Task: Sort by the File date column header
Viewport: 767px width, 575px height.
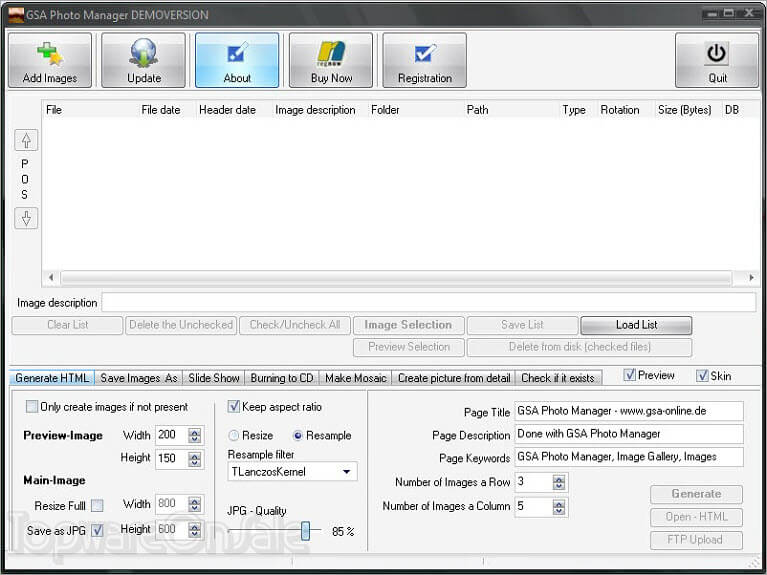Action: click(x=167, y=110)
